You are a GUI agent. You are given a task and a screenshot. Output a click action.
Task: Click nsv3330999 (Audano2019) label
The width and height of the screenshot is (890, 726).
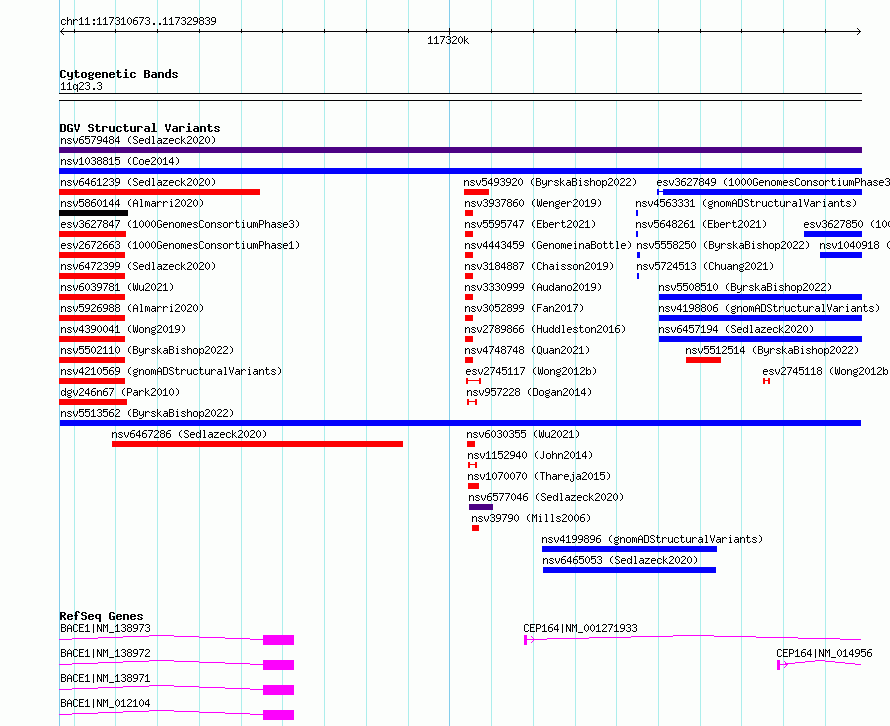coord(533,287)
